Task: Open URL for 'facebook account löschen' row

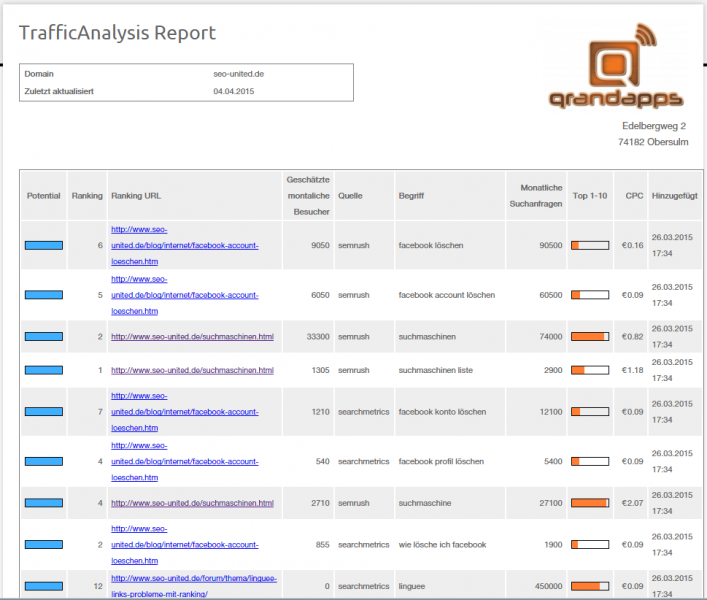Action: click(185, 295)
